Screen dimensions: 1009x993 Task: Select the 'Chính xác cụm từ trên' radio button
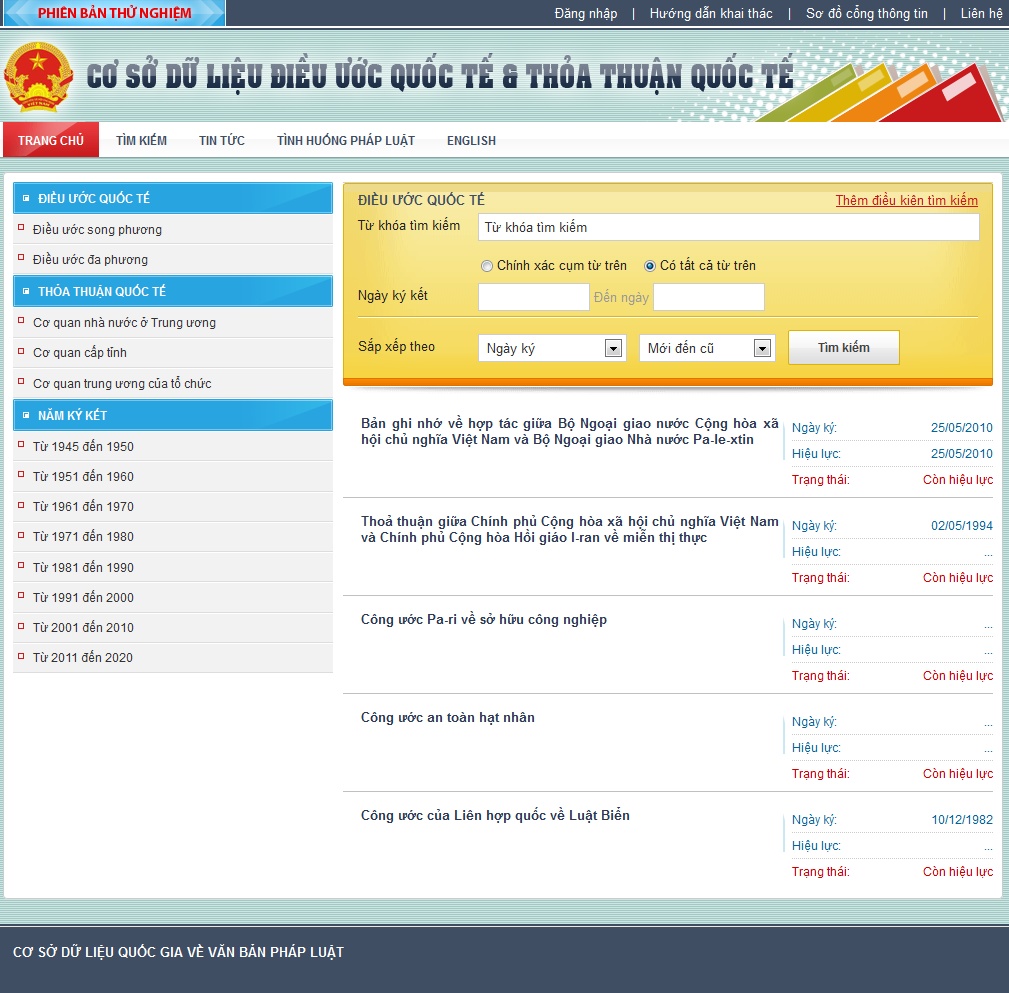[487, 266]
